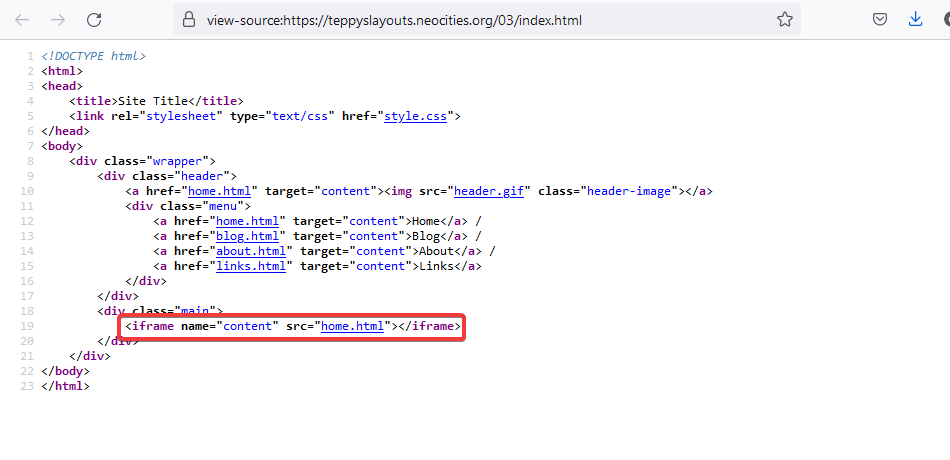The width and height of the screenshot is (950, 460).
Task: Open the Downloads arrow icon
Action: [x=915, y=20]
